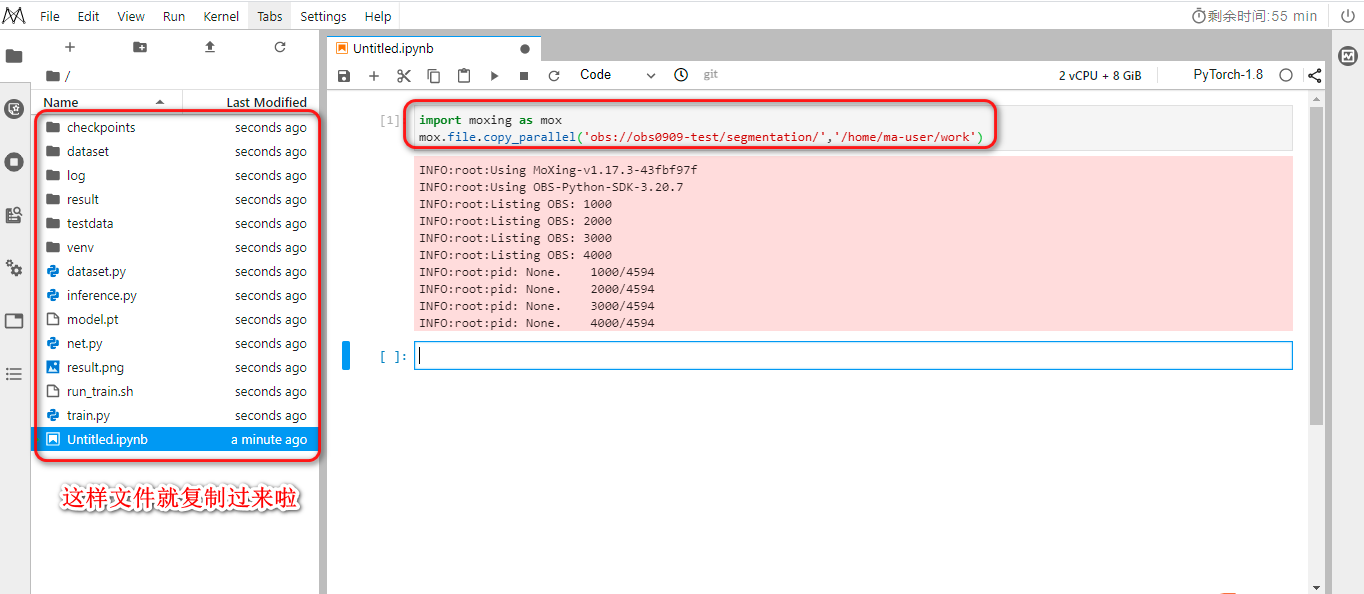This screenshot has height=594, width=1364.
Task: Click the git toolbar button
Action: point(711,75)
